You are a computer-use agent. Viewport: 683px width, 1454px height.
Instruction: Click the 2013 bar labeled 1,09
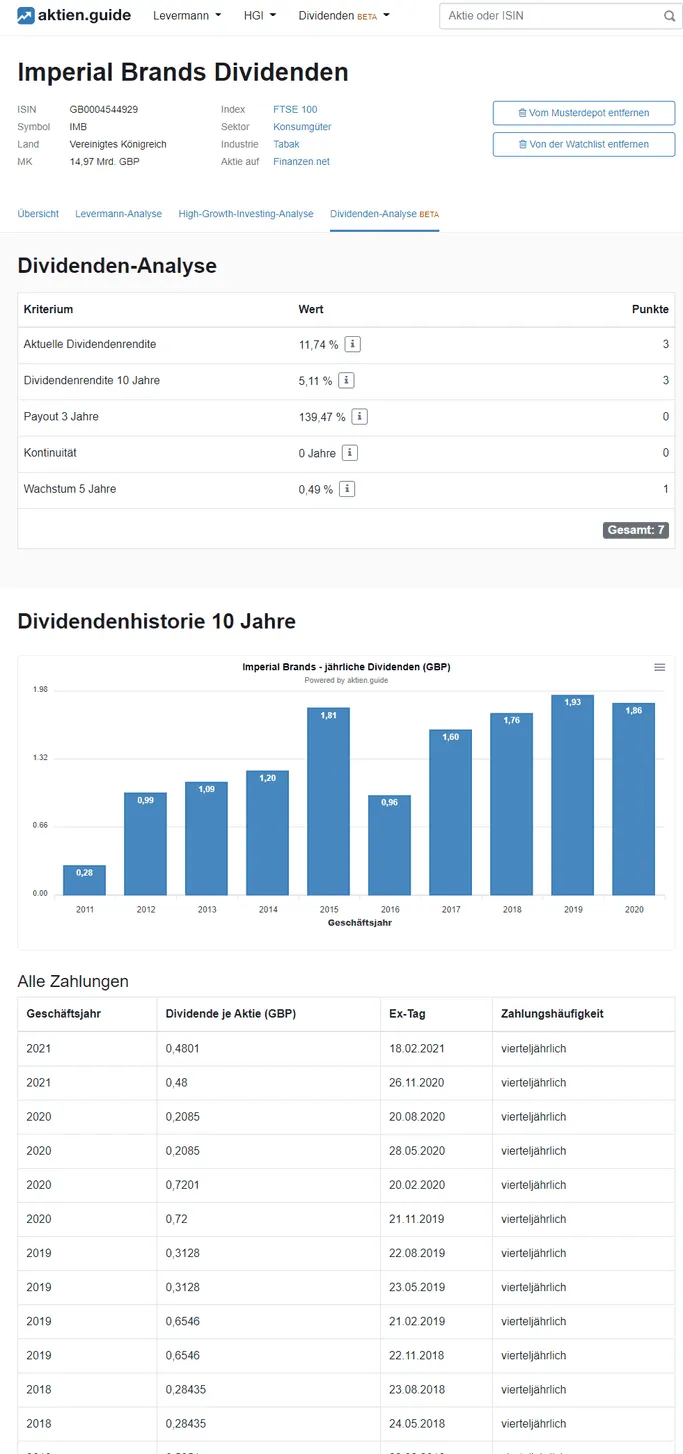(x=206, y=839)
